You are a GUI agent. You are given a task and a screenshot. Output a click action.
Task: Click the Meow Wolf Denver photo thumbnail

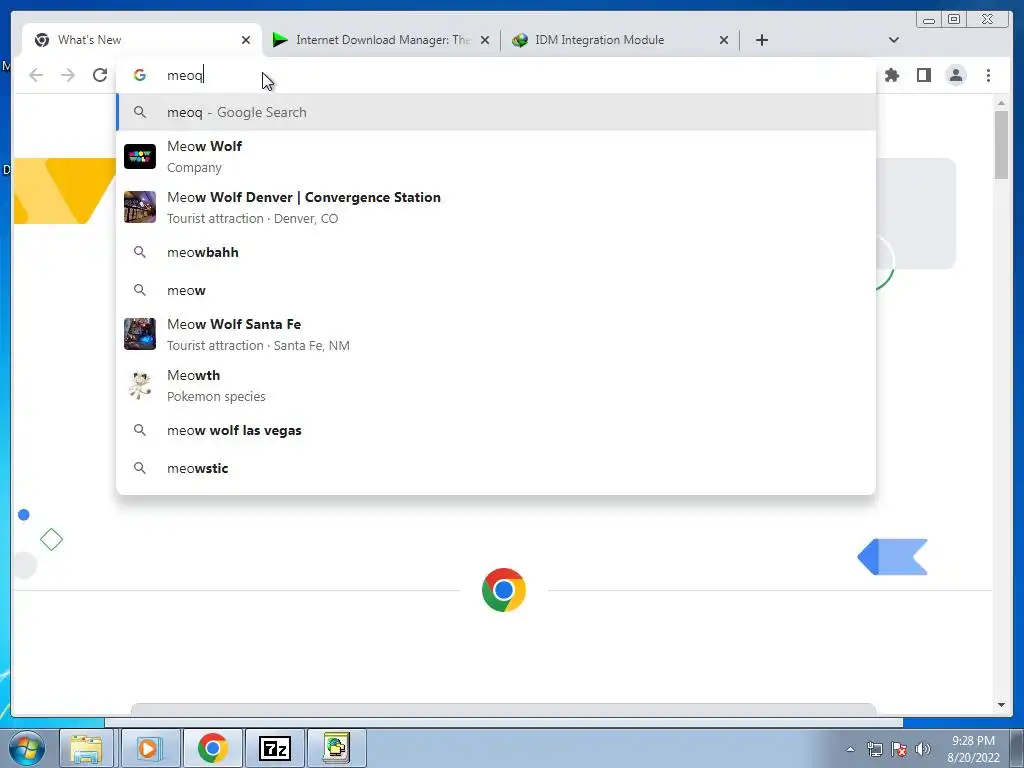point(140,207)
